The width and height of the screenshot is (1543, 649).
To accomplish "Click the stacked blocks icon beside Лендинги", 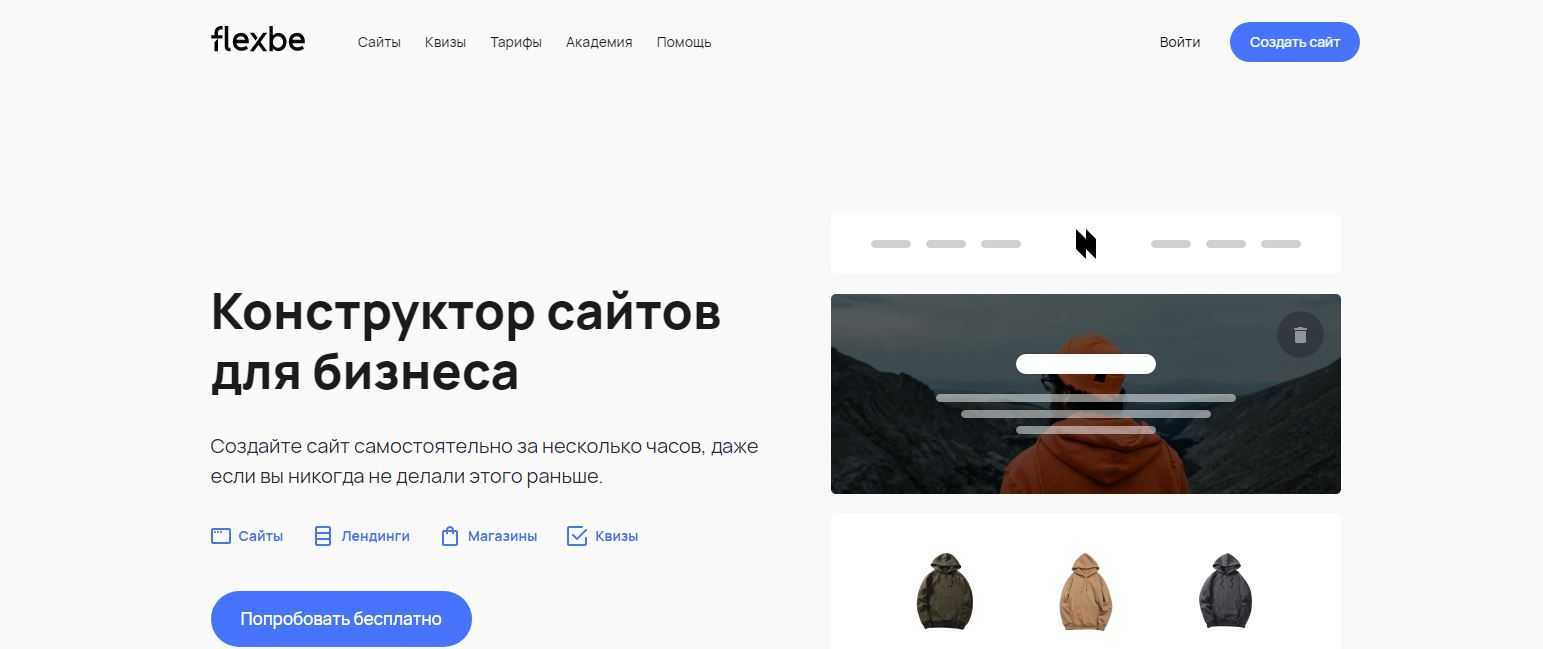I will 323,536.
